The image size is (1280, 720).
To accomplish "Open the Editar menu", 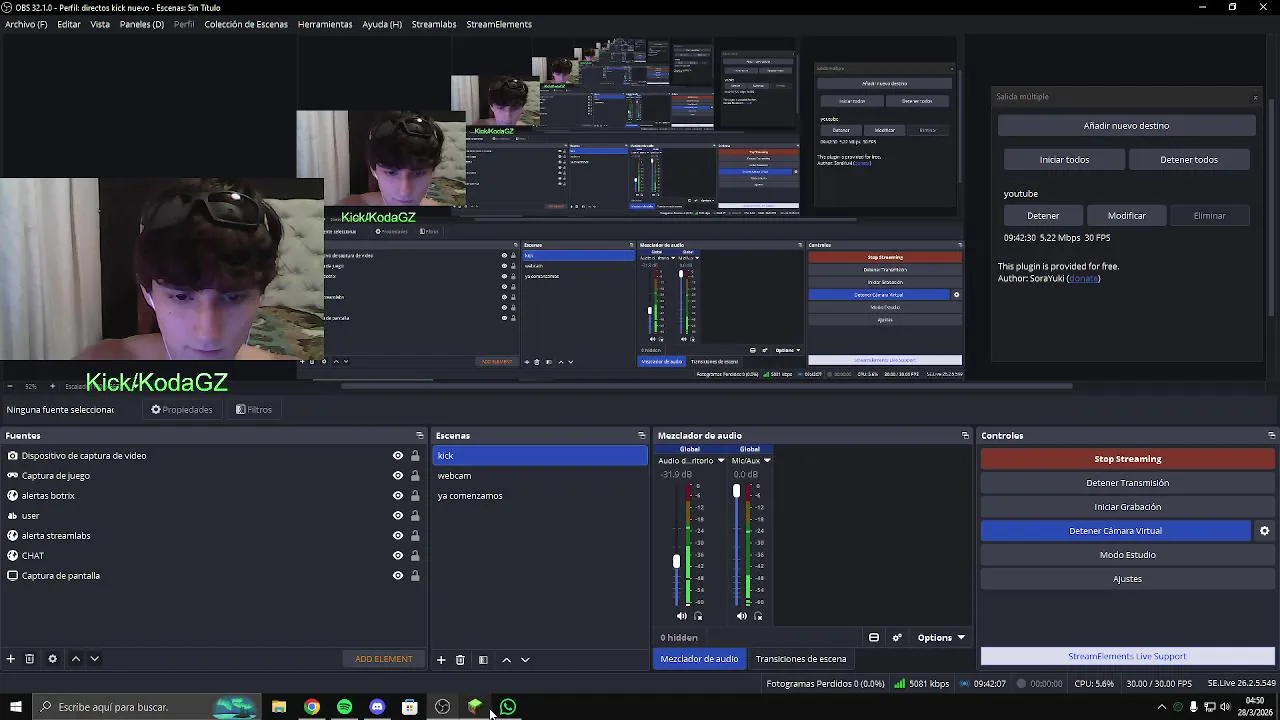I will coord(69,24).
